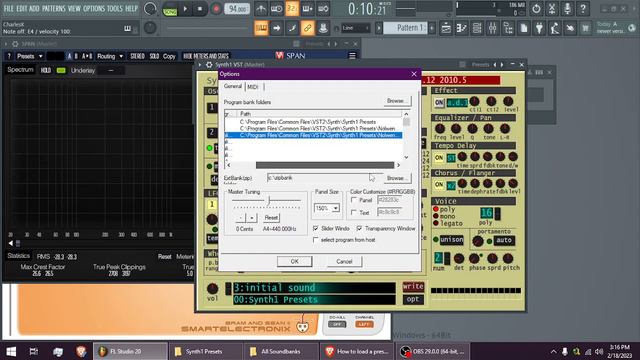
Task: Open the Mixer view icon
Action: pyautogui.click(x=492, y=28)
